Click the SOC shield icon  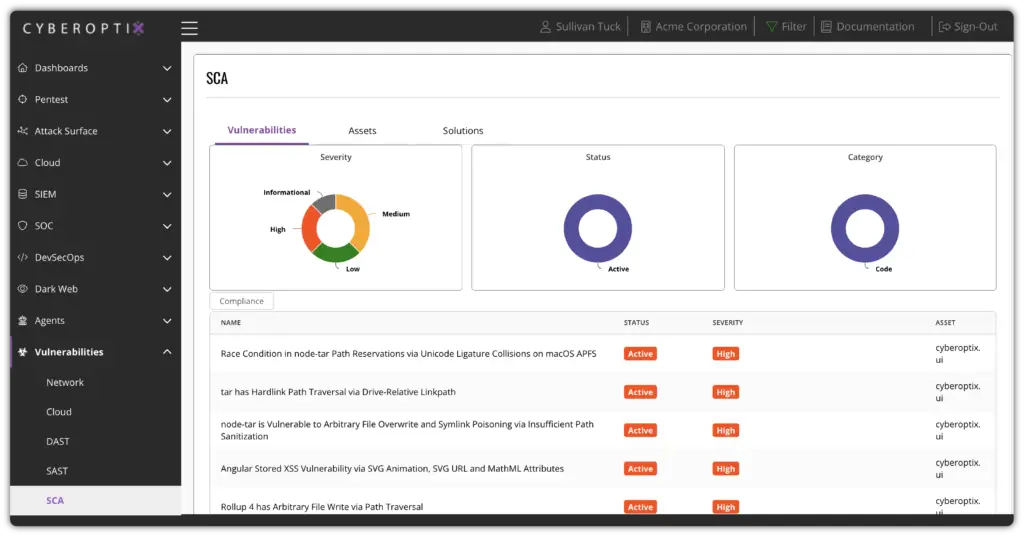23,226
